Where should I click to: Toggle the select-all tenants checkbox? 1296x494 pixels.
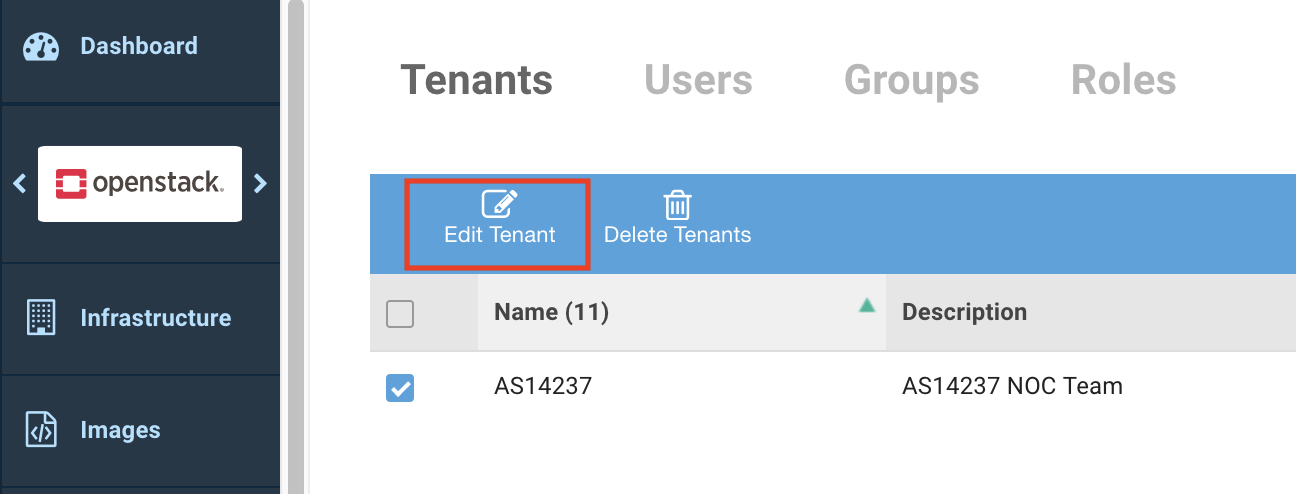(400, 314)
